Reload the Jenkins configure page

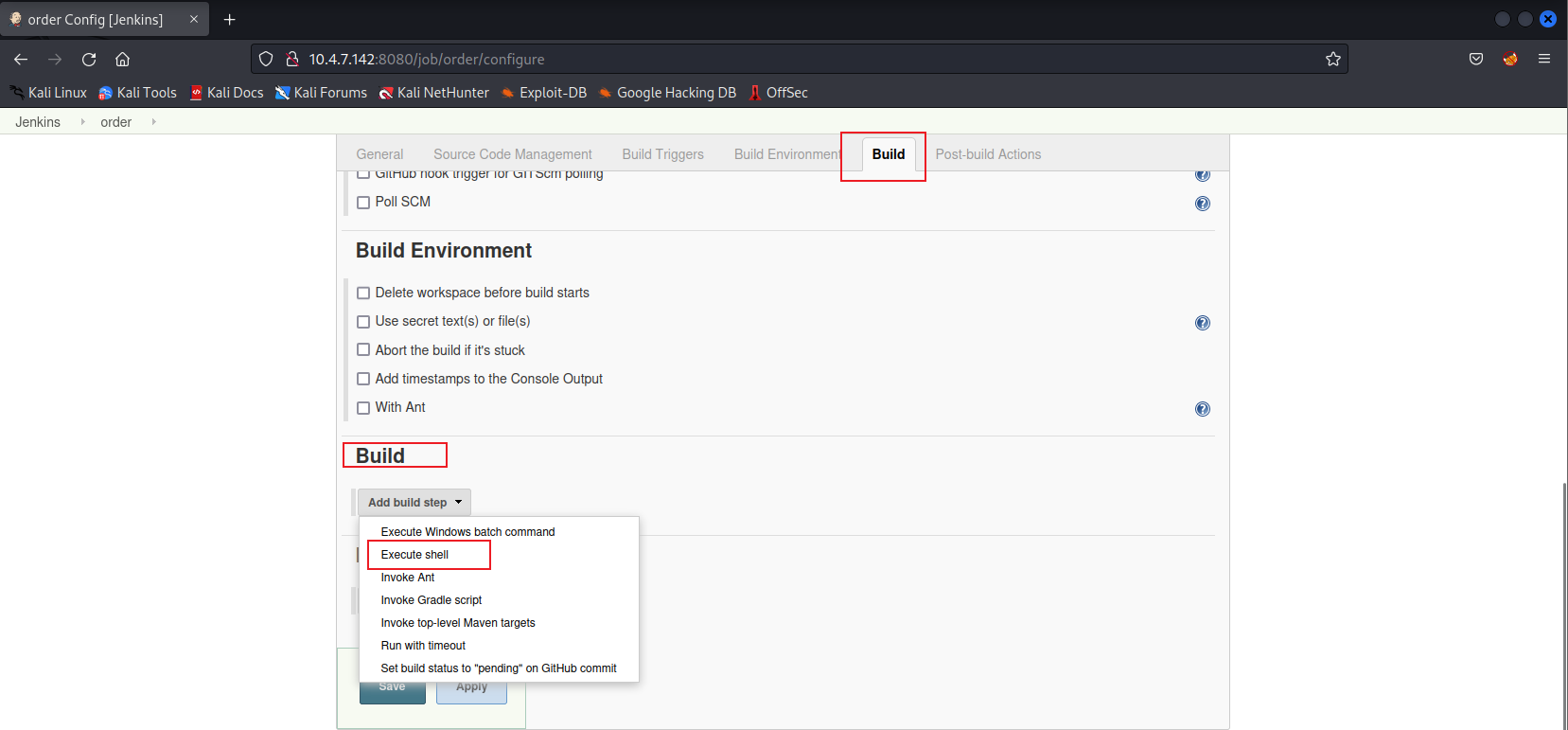coord(89,59)
